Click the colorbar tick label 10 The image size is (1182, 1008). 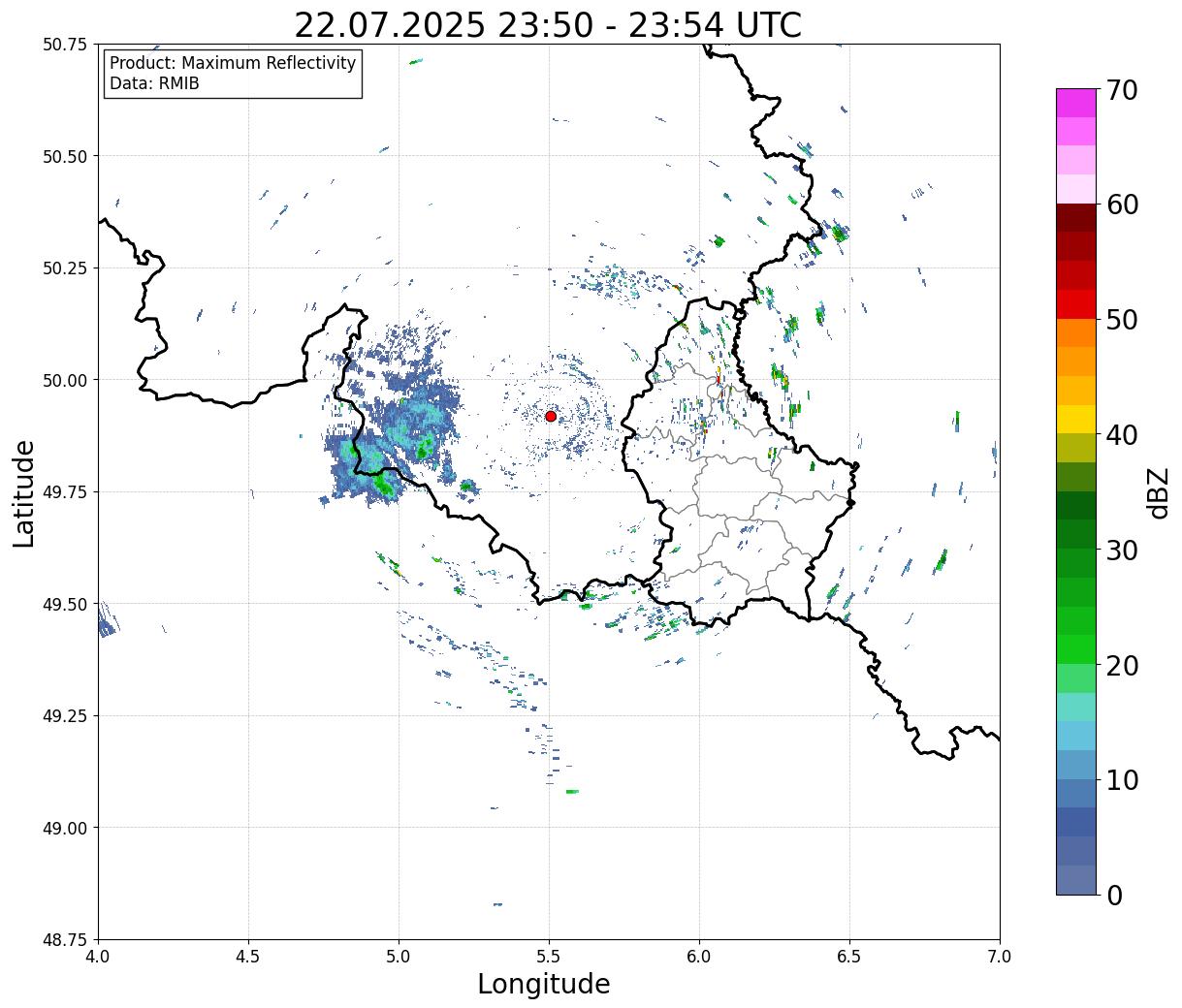tap(1122, 779)
